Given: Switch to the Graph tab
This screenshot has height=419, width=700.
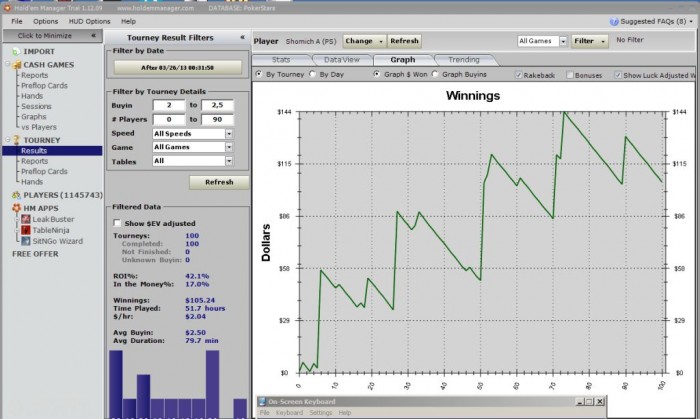Looking at the screenshot, I should point(403,60).
